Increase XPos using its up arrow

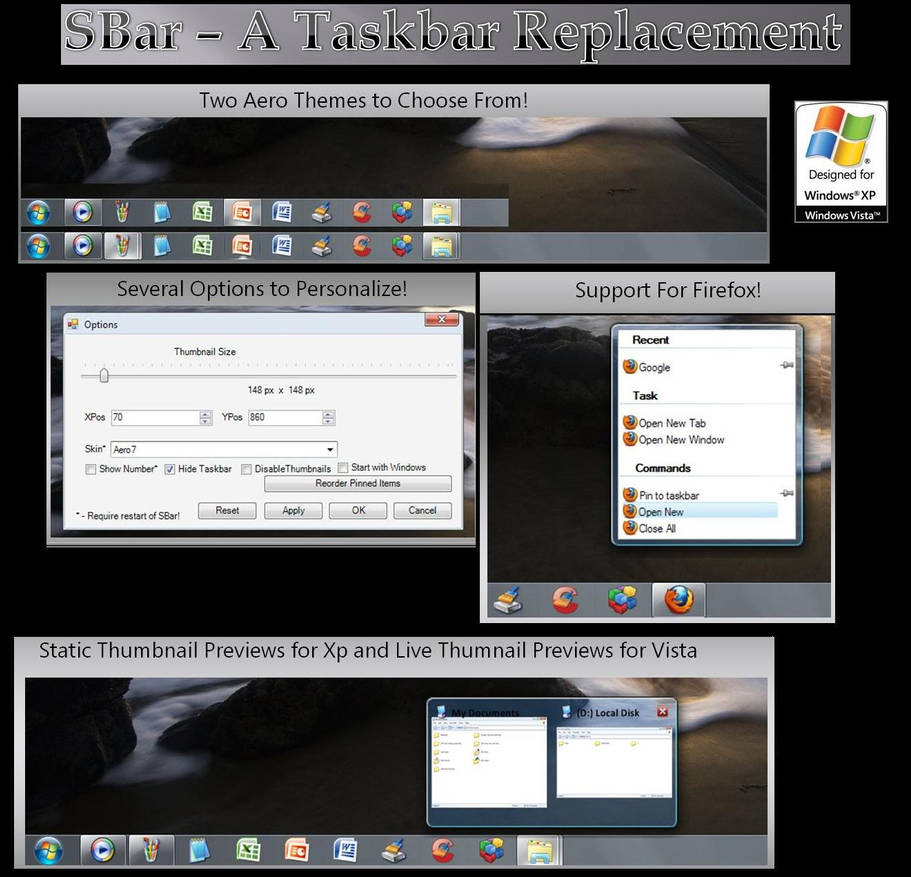pyautogui.click(x=205, y=413)
